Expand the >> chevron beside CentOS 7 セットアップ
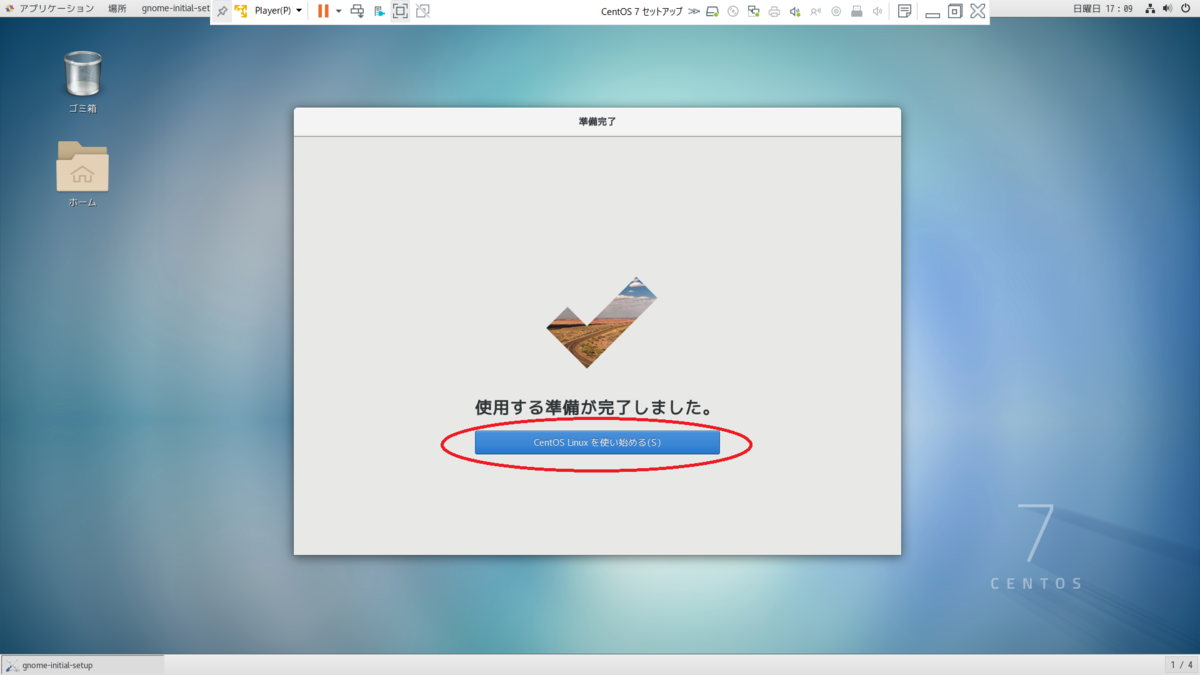This screenshot has height=675, width=1200. (694, 11)
